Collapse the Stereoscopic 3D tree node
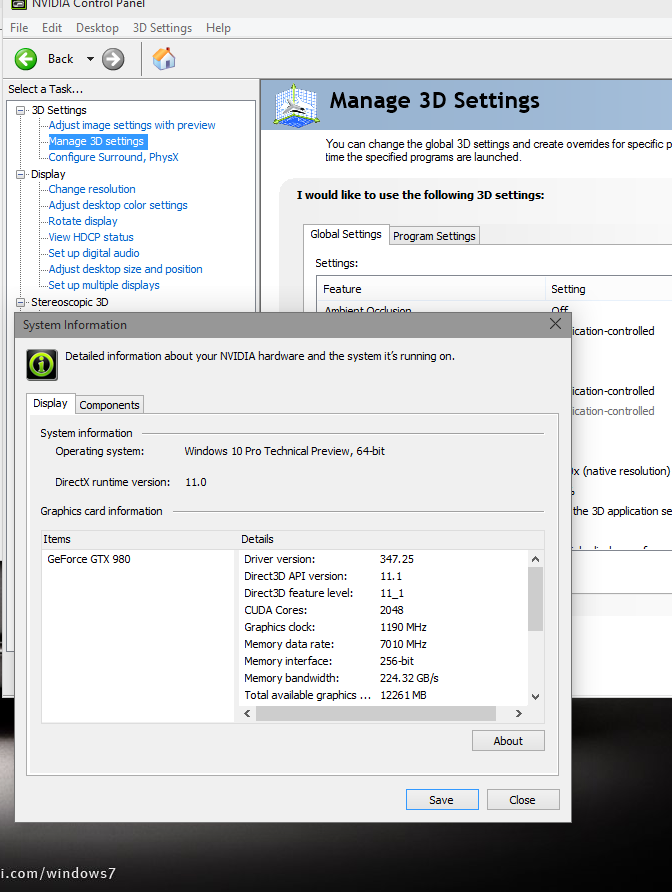 pyautogui.click(x=21, y=302)
